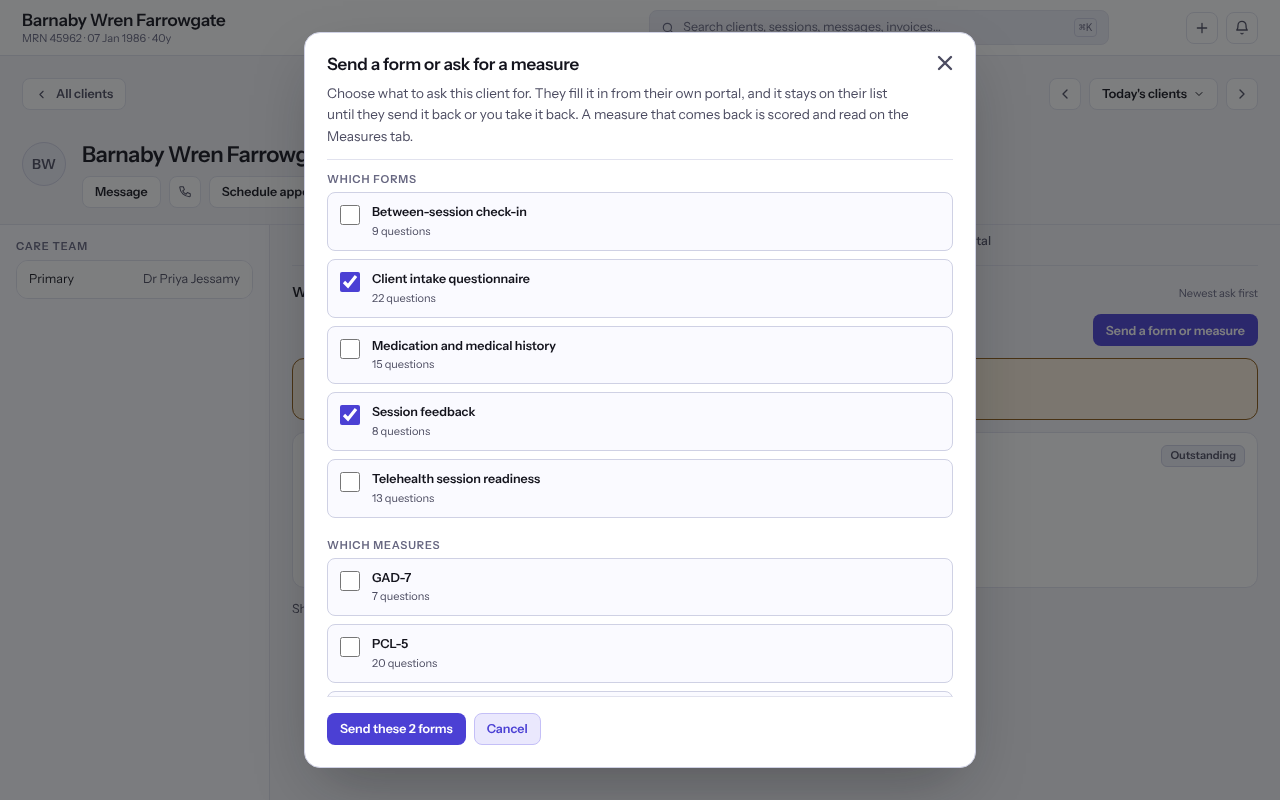This screenshot has height=800, width=1280.
Task: Click Dr Priya Jessamy care team entry
Action: click(x=135, y=279)
